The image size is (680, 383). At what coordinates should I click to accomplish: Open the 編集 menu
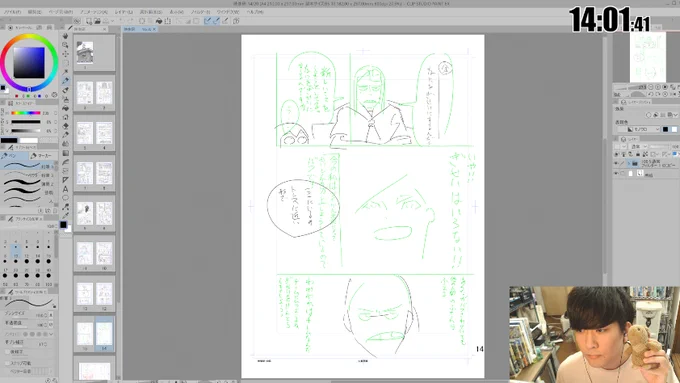coord(34,12)
